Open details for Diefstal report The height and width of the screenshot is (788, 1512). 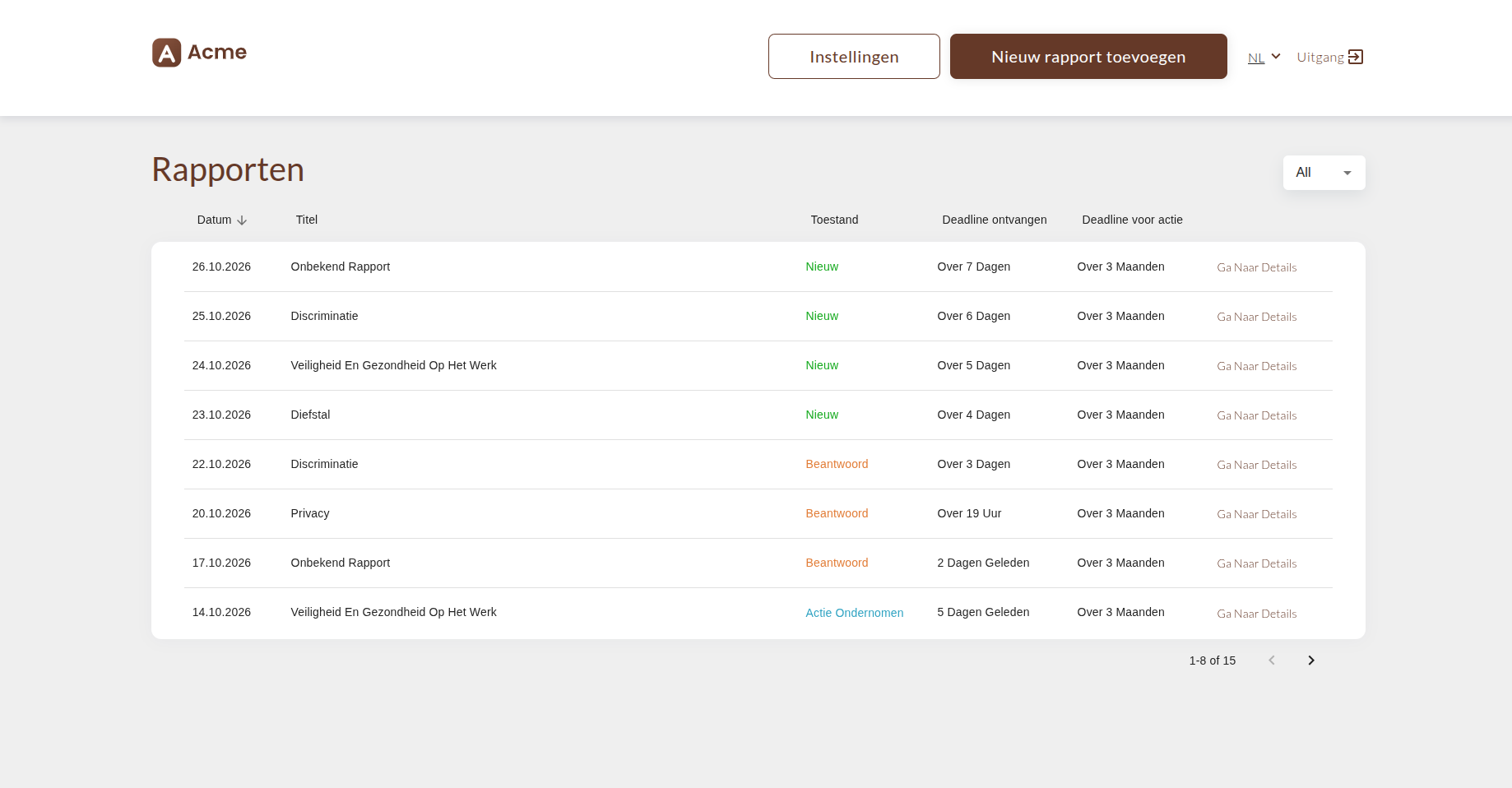point(1257,415)
